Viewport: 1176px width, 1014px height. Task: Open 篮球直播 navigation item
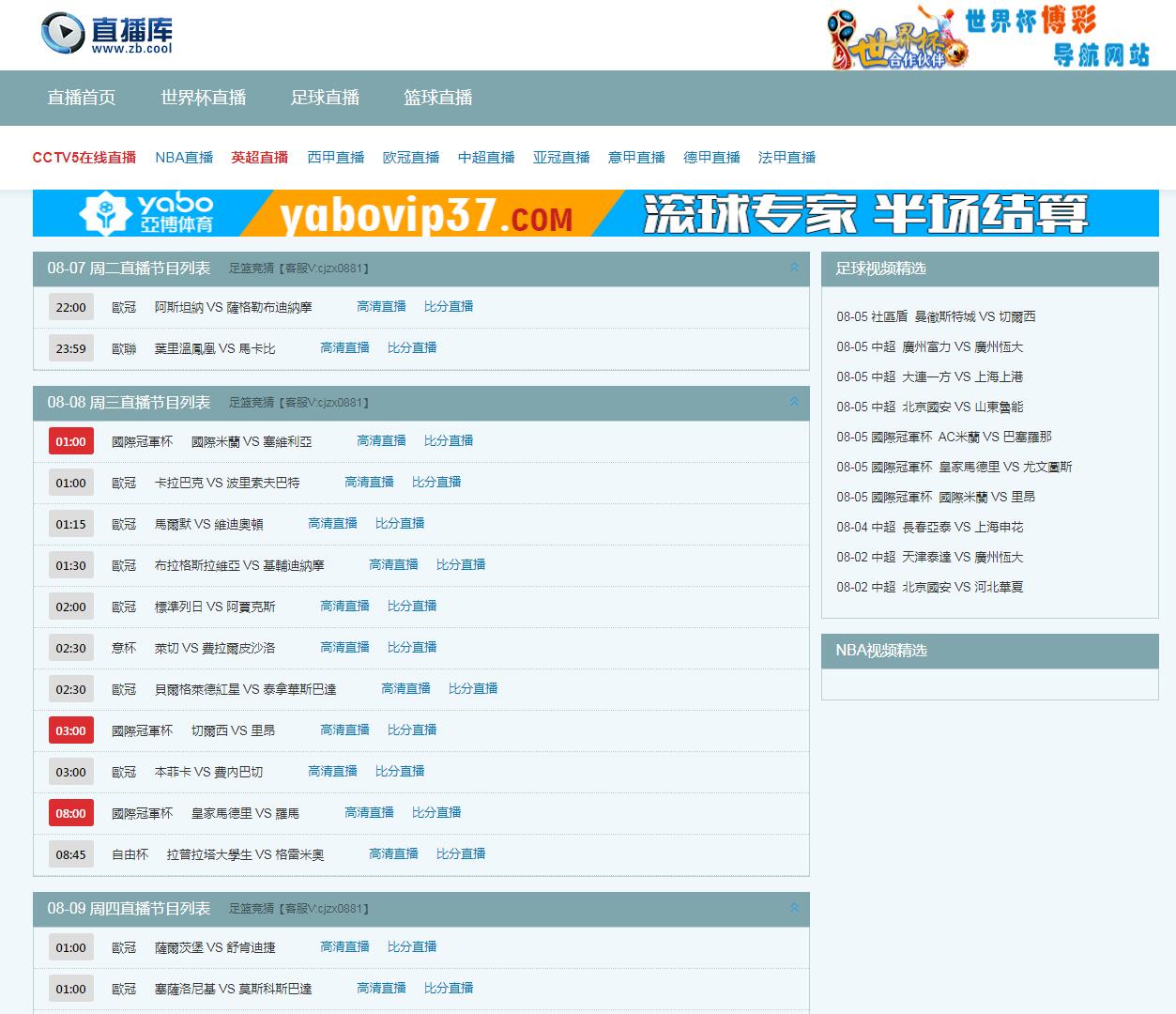(x=438, y=98)
